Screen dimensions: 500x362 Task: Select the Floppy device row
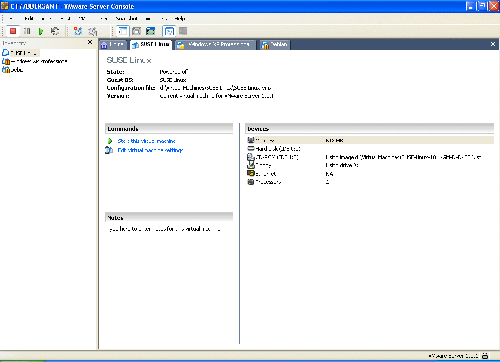pos(370,165)
